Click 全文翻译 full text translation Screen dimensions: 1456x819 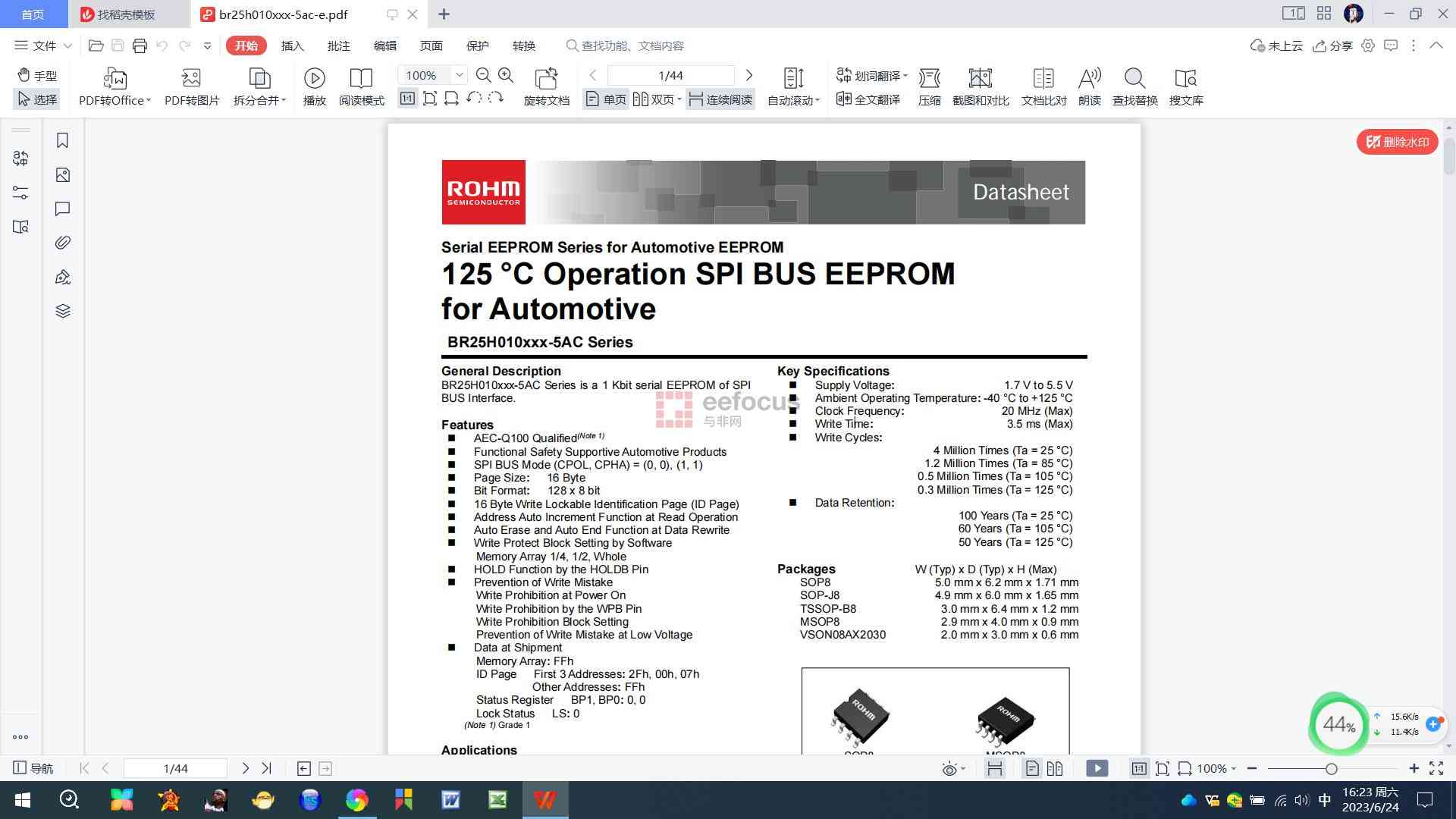[868, 99]
